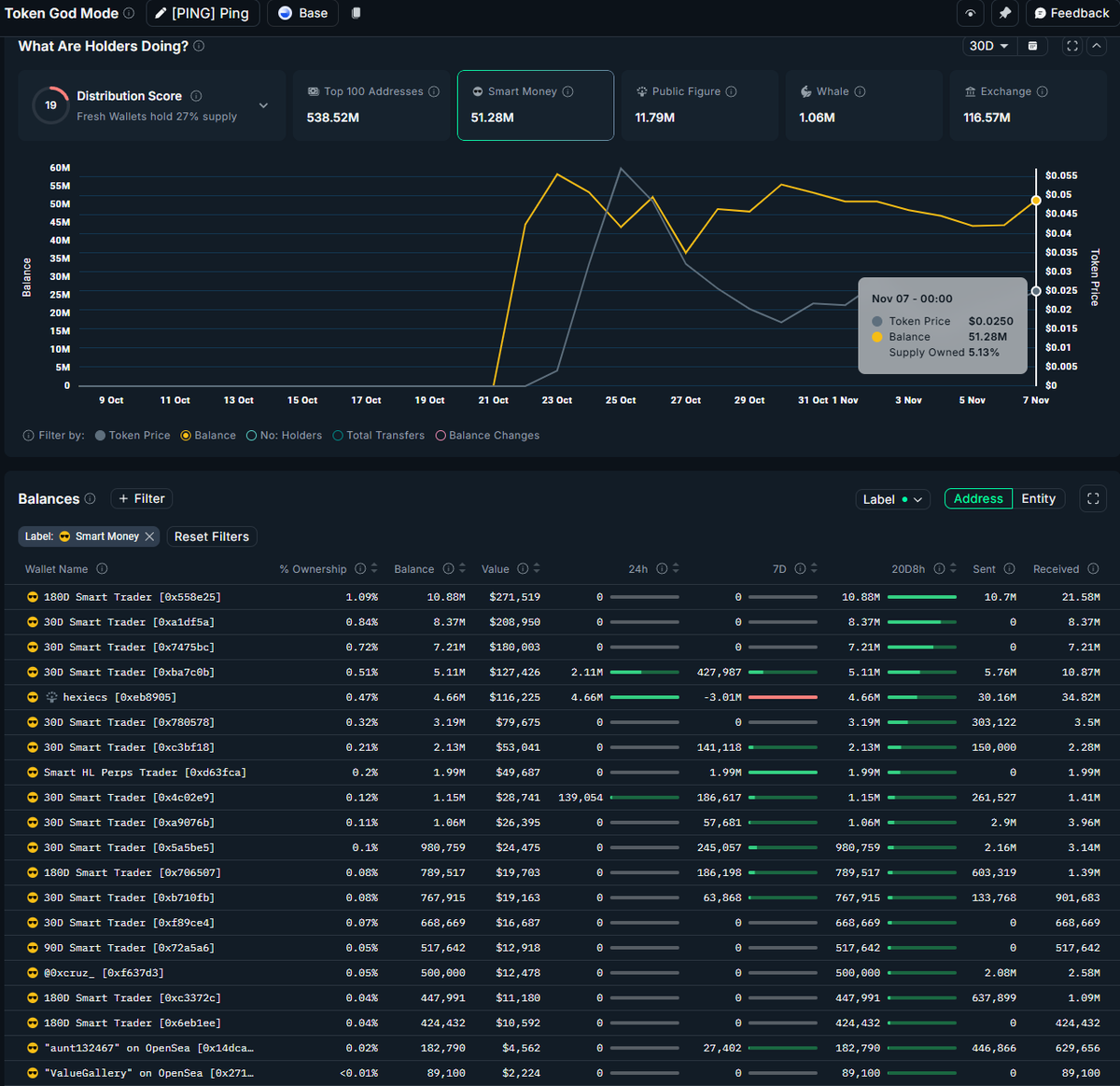1120x1086 pixels.
Task: Select the Address view tab
Action: pos(977,498)
